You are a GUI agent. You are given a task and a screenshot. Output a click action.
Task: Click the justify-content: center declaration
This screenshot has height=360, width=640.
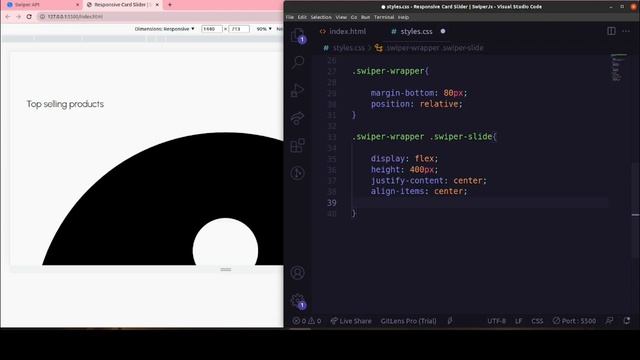429,180
